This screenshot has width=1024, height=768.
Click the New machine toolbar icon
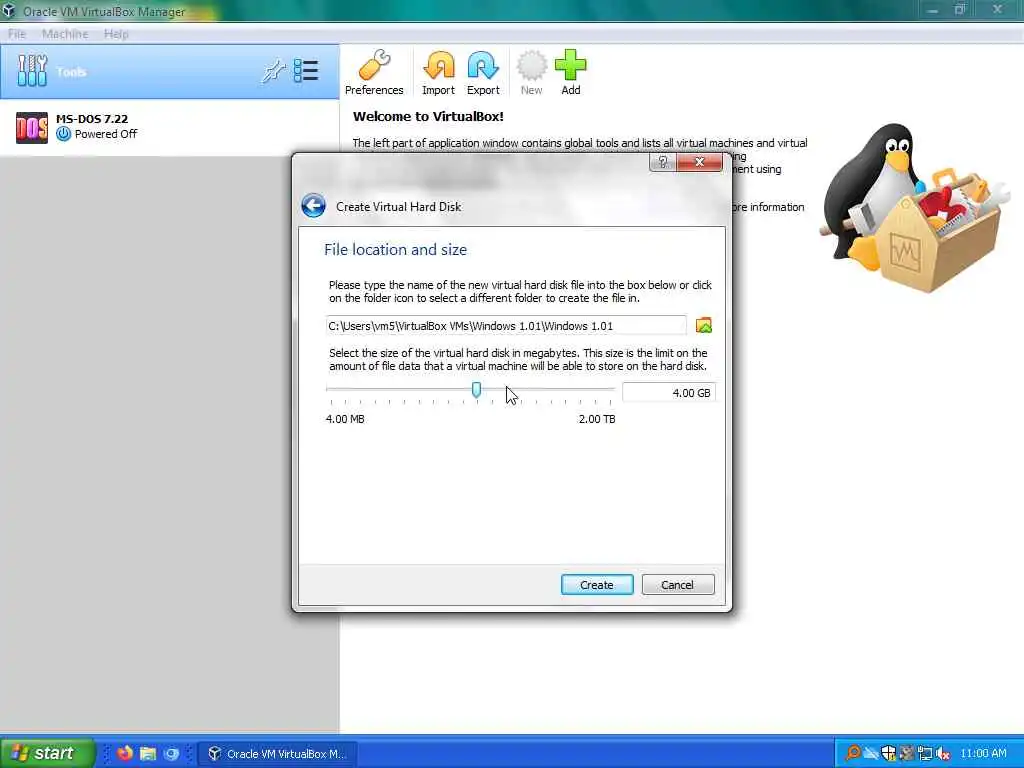(531, 72)
